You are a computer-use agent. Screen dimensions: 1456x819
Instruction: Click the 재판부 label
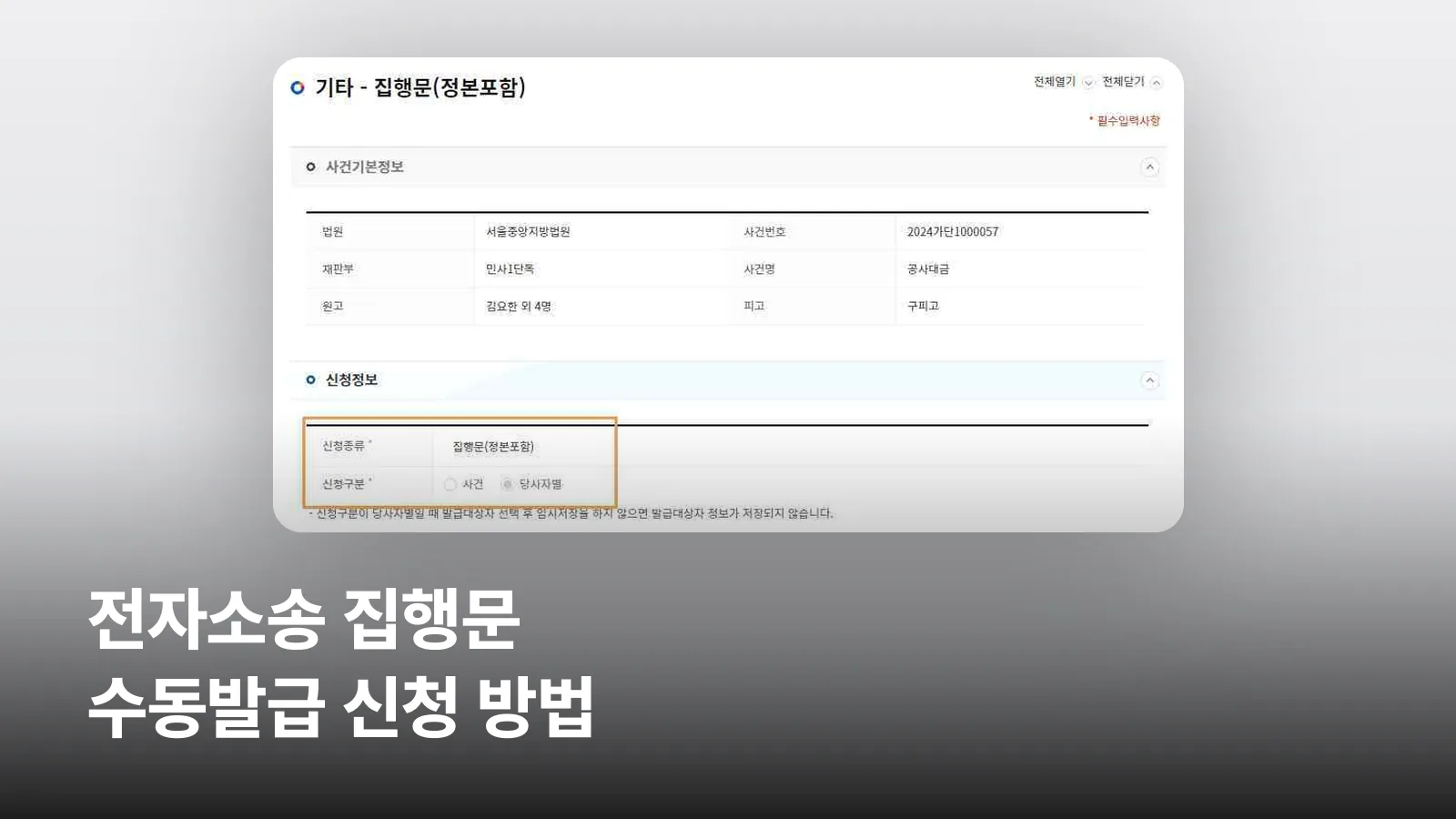[x=338, y=269]
